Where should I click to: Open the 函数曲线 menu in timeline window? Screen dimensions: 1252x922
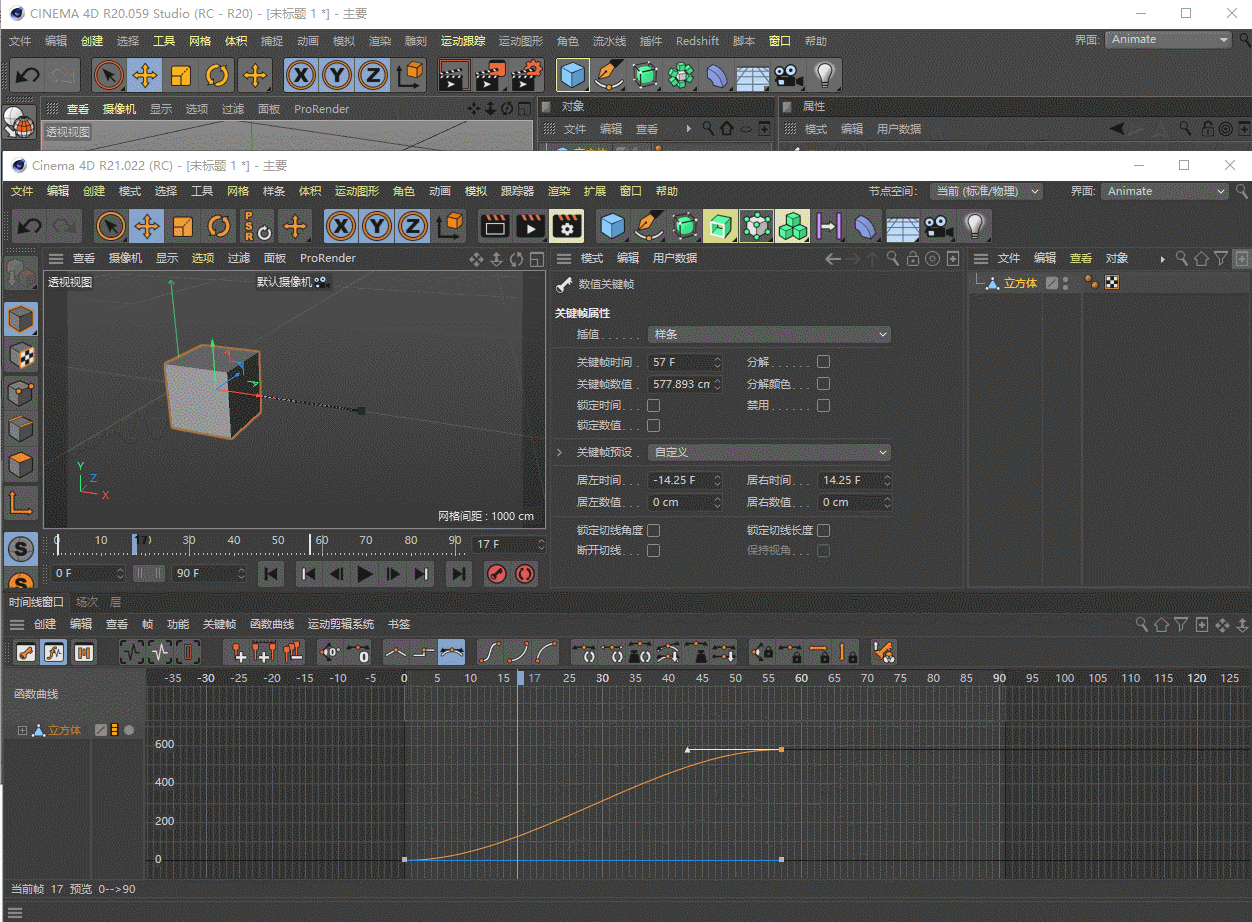[x=271, y=624]
